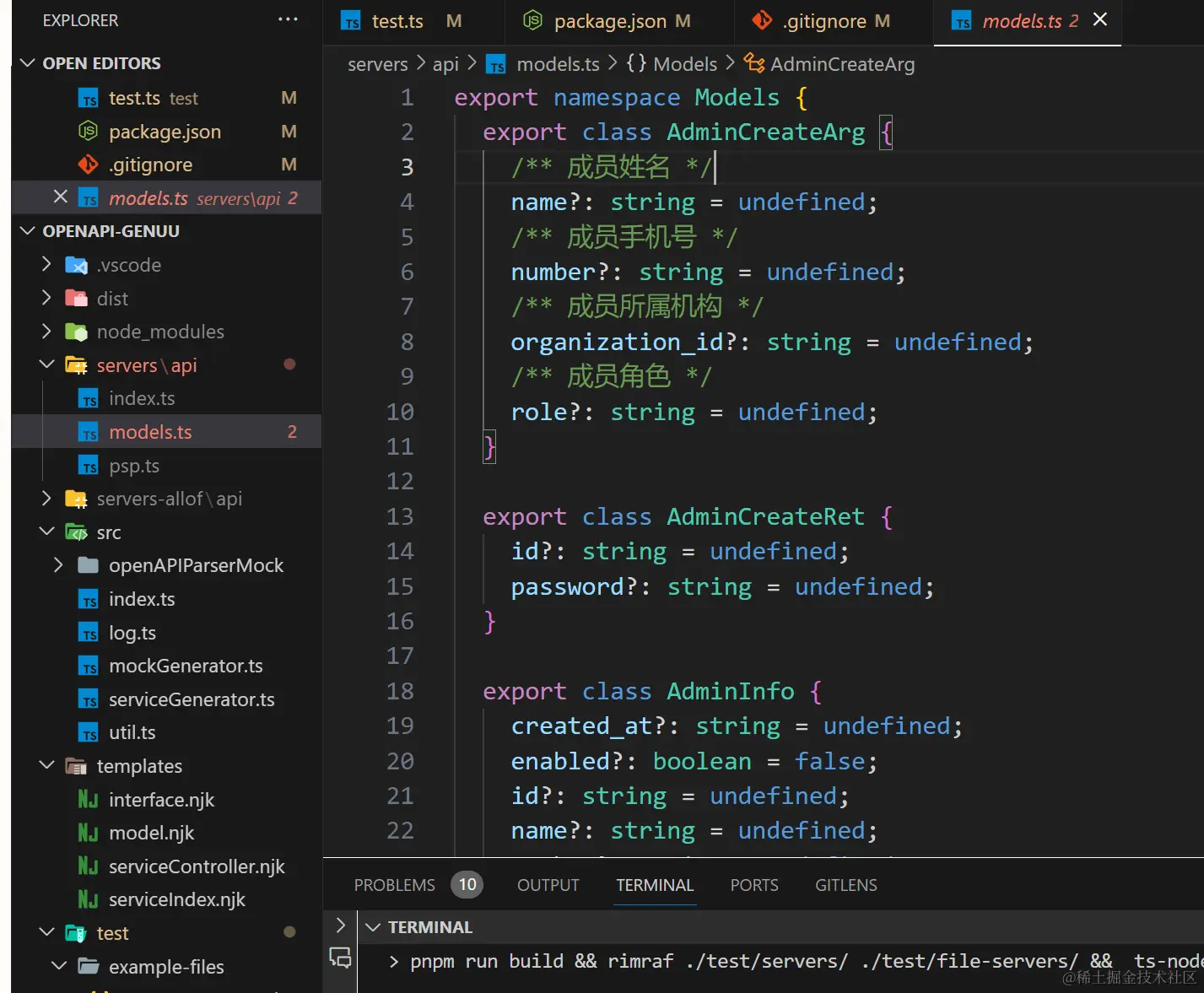Click the Models namespace braces icon in breadcrumb

[x=636, y=63]
